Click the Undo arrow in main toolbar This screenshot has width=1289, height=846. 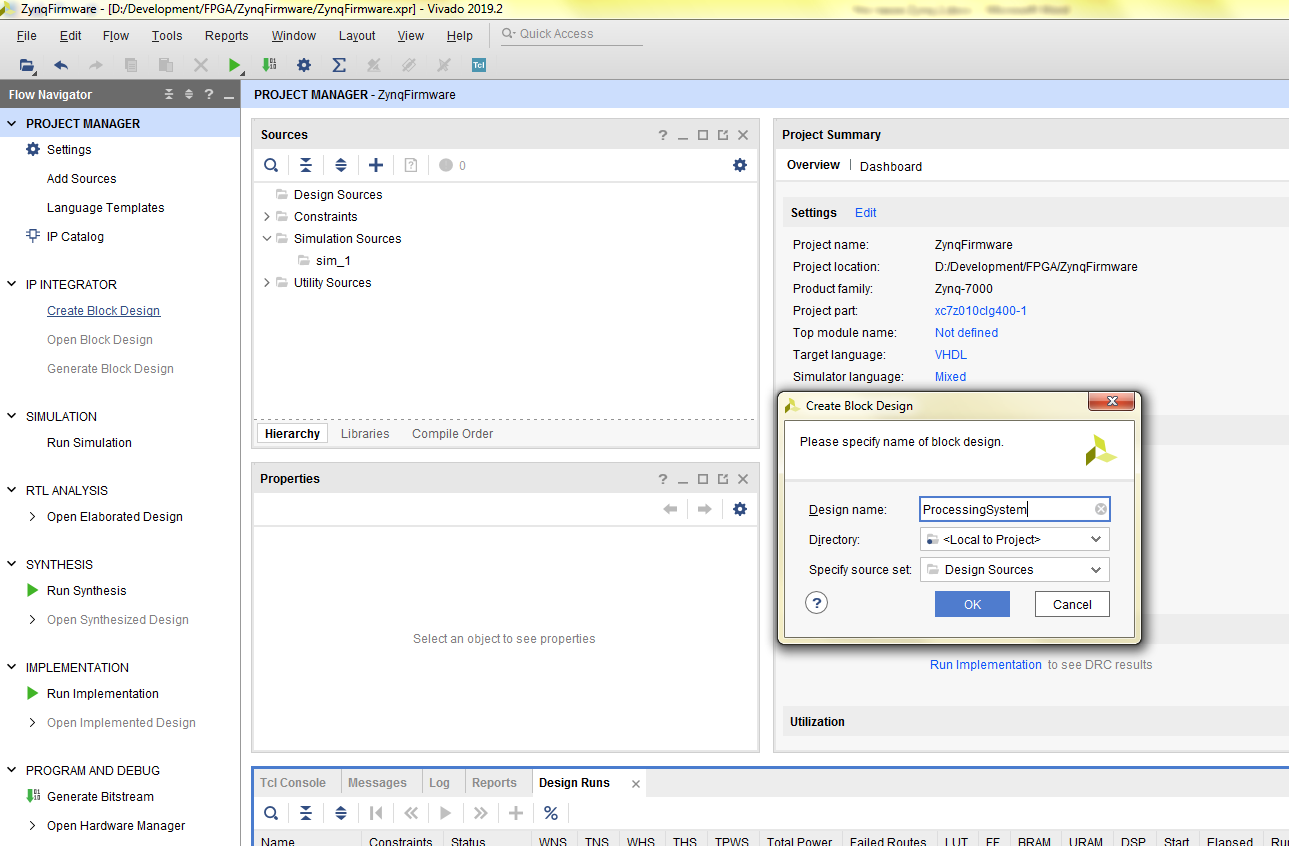tap(61, 65)
